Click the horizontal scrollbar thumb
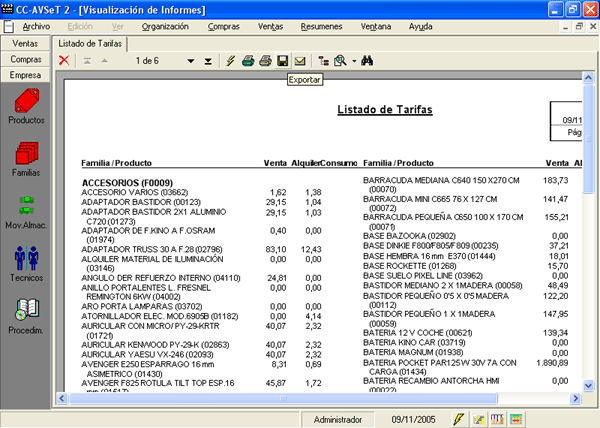 click(x=283, y=399)
